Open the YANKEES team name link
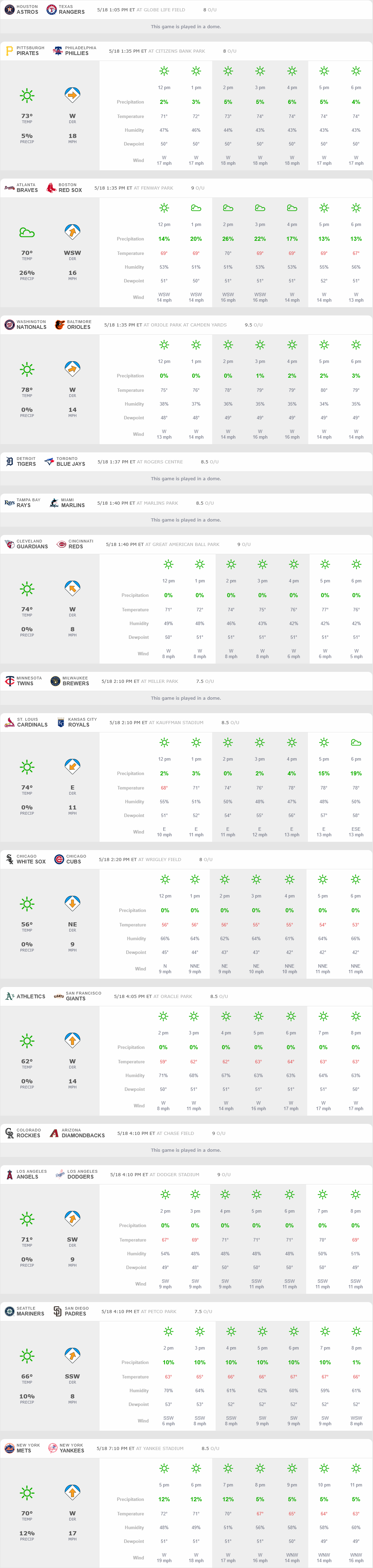This screenshot has width=373, height=1568. point(72,1452)
